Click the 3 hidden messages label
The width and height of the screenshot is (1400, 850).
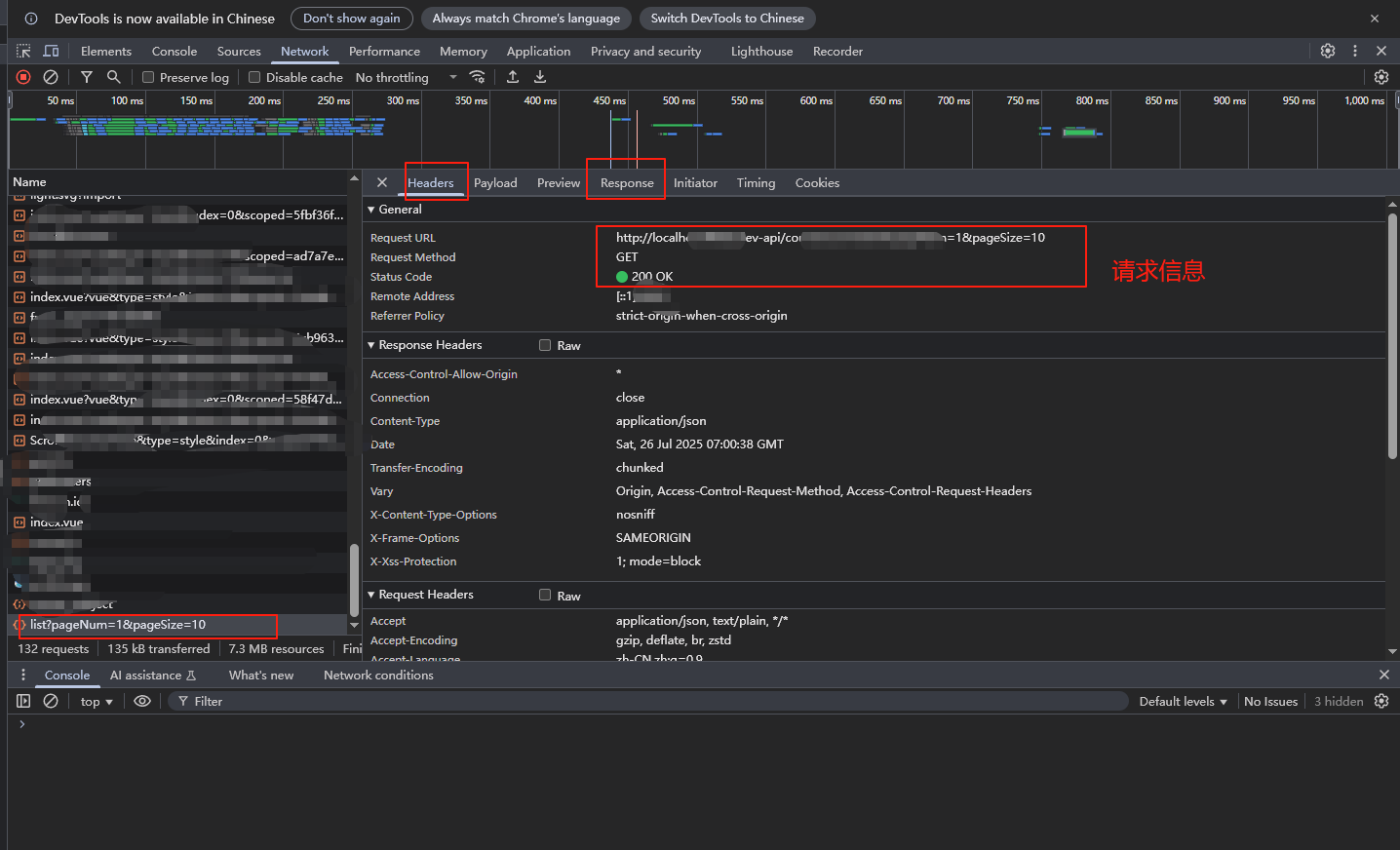[1339, 701]
